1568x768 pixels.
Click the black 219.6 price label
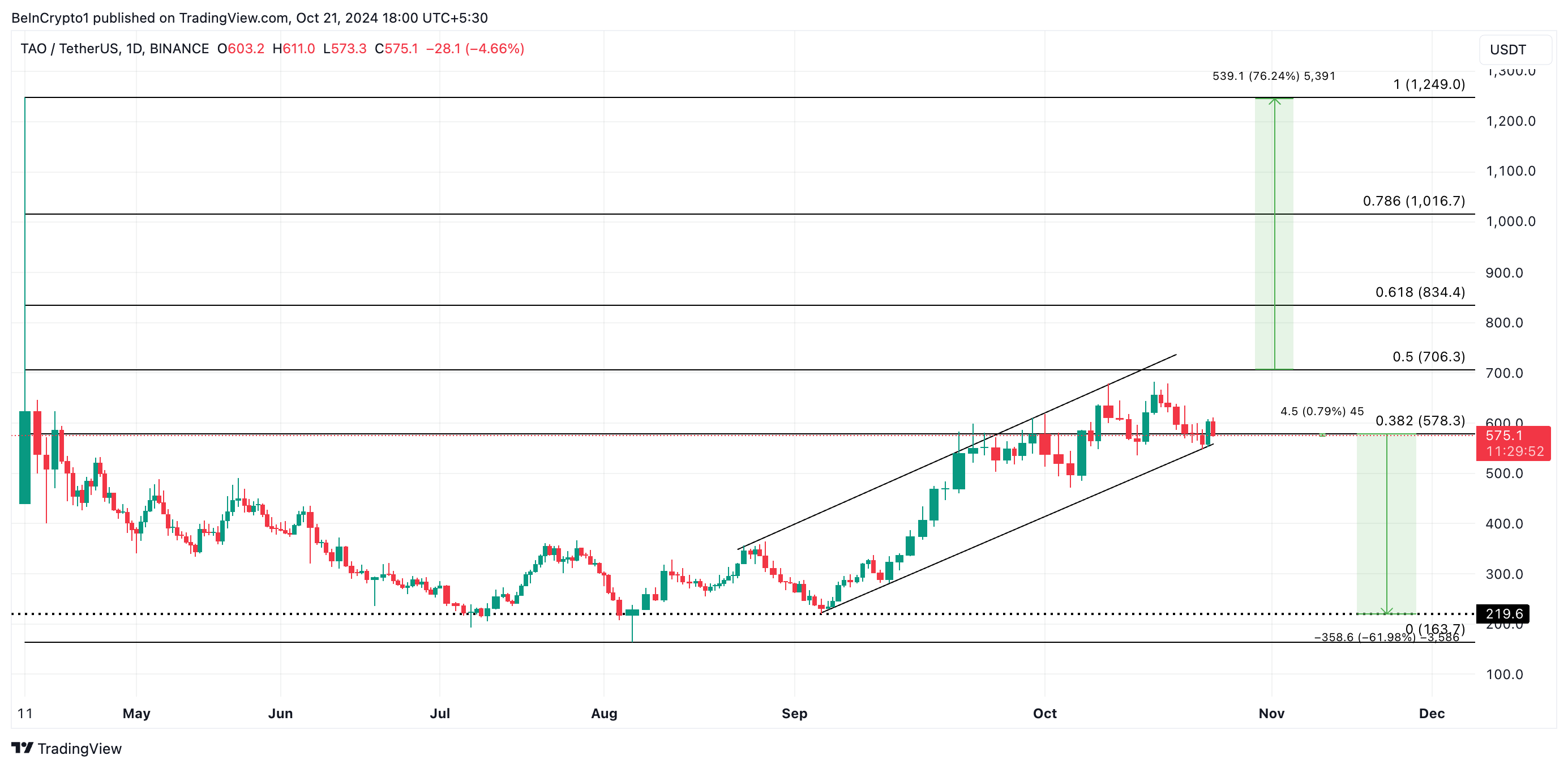1503,613
